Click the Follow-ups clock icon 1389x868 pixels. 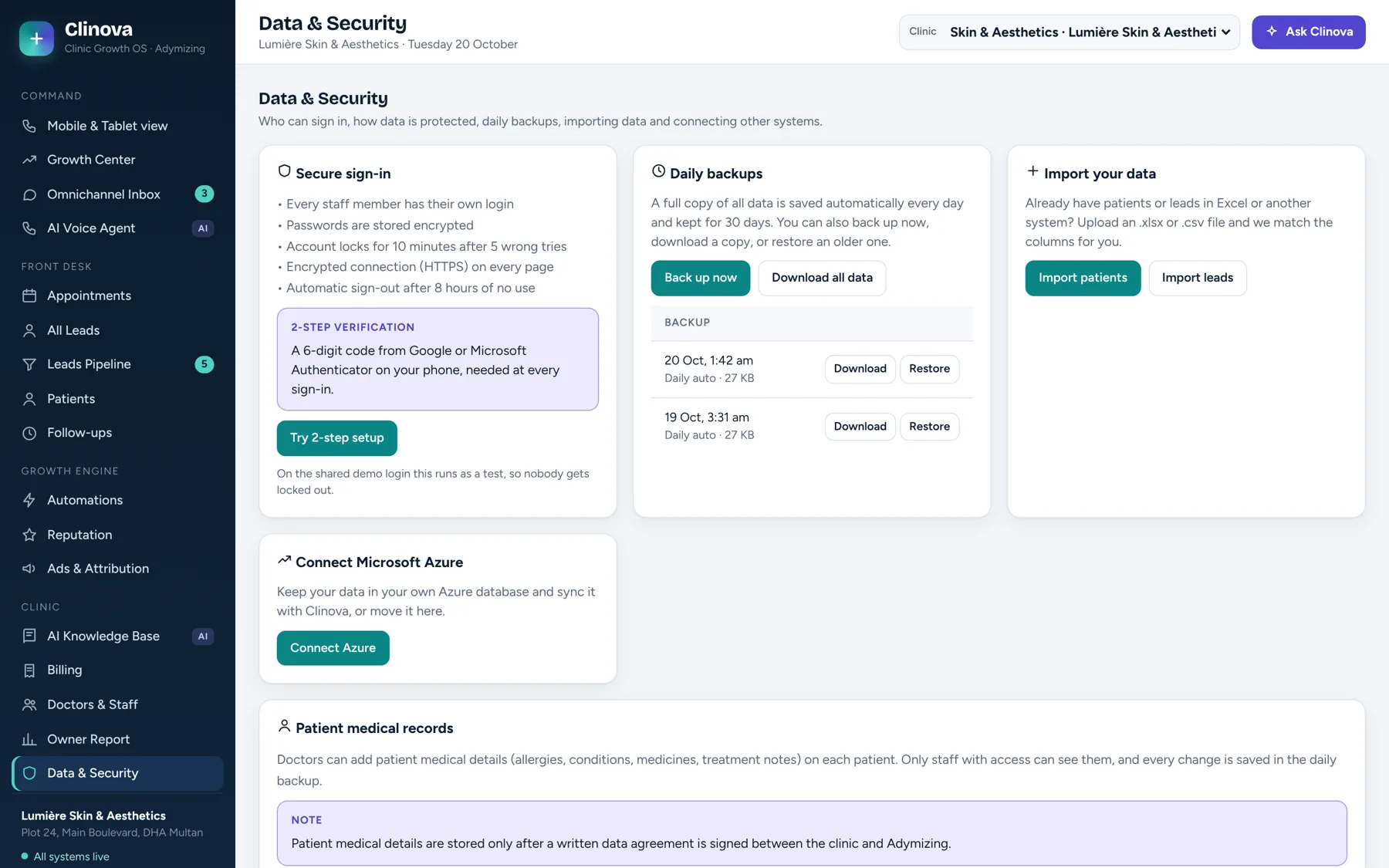point(29,433)
